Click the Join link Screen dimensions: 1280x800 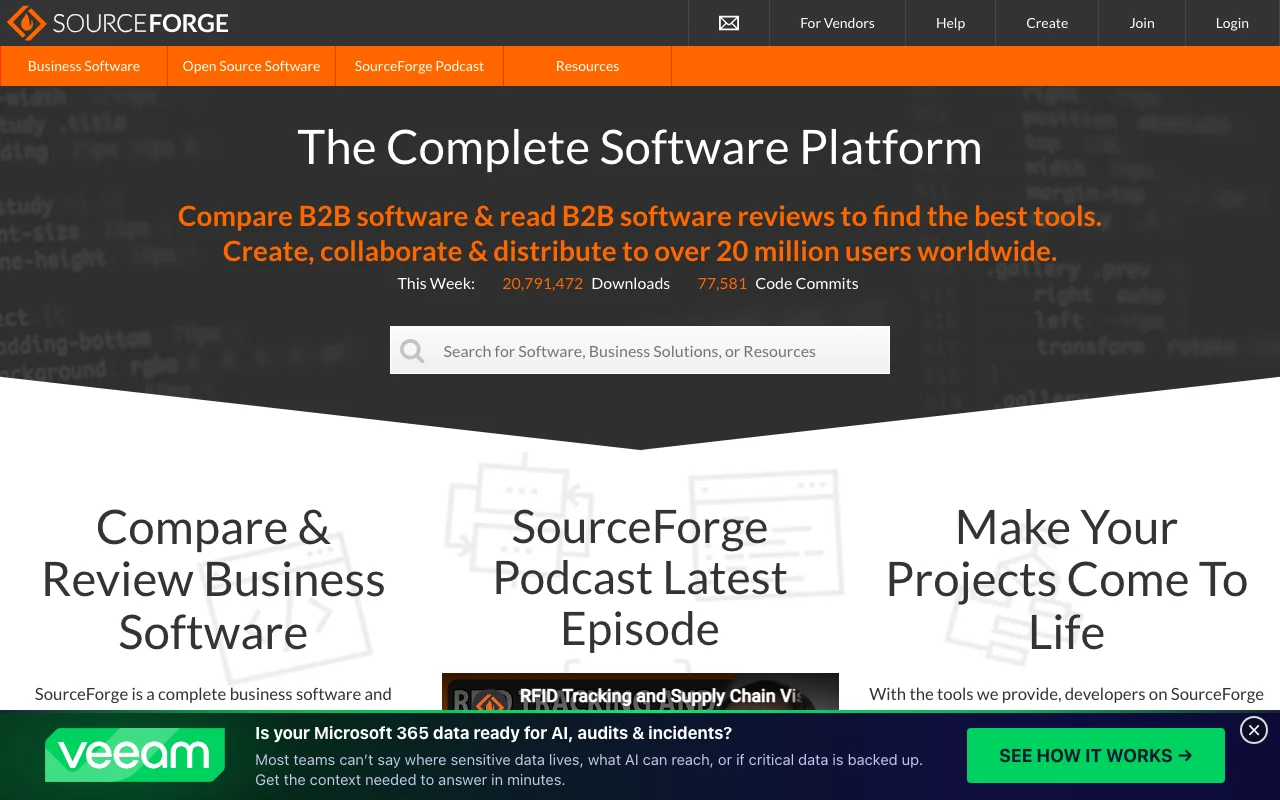[1142, 23]
